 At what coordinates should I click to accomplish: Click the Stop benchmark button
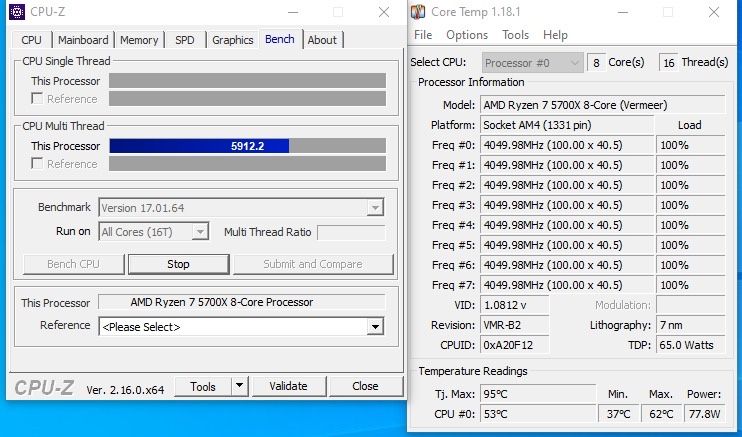pos(178,264)
